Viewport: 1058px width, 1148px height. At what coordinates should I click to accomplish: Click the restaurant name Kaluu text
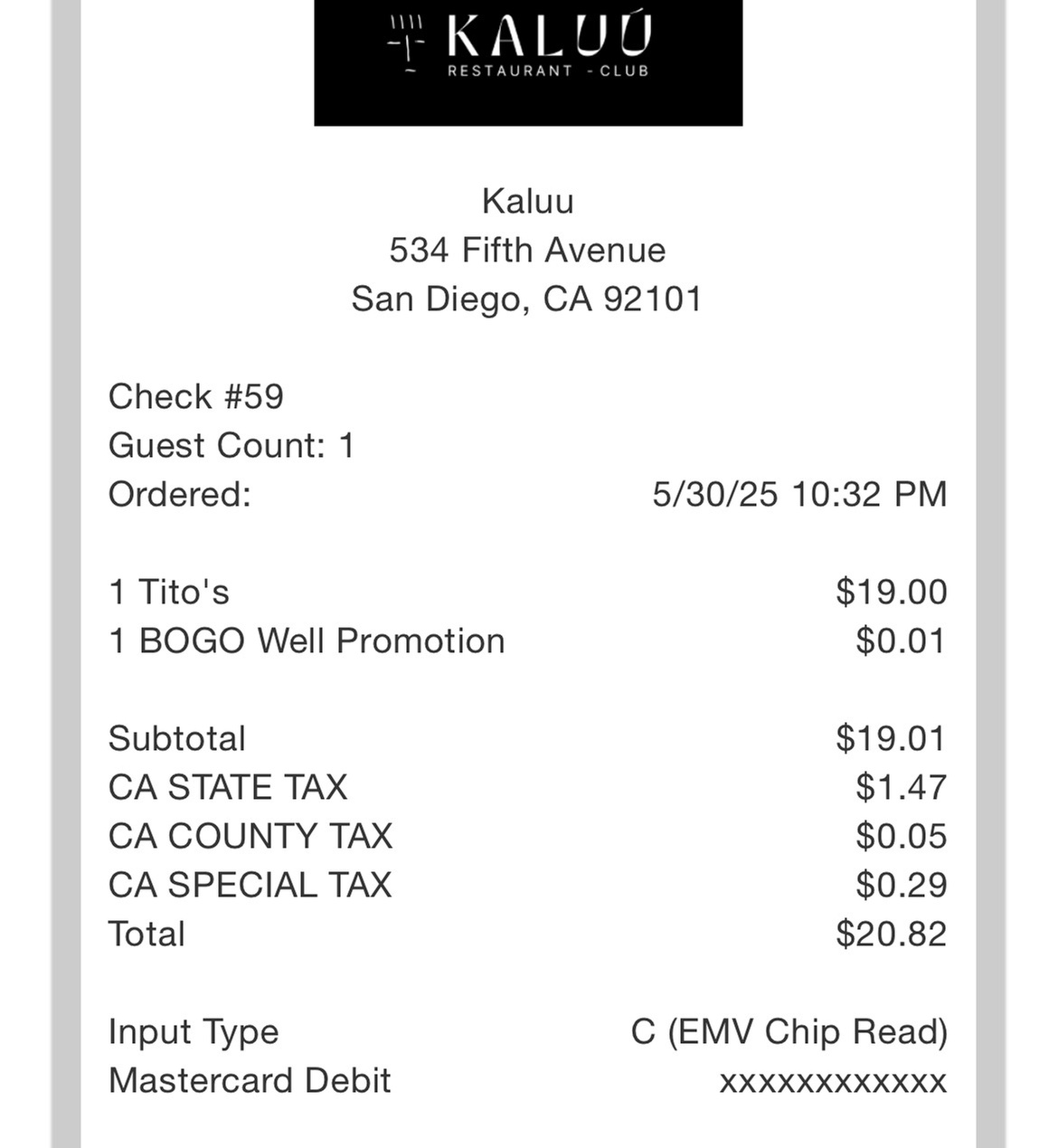coord(528,201)
